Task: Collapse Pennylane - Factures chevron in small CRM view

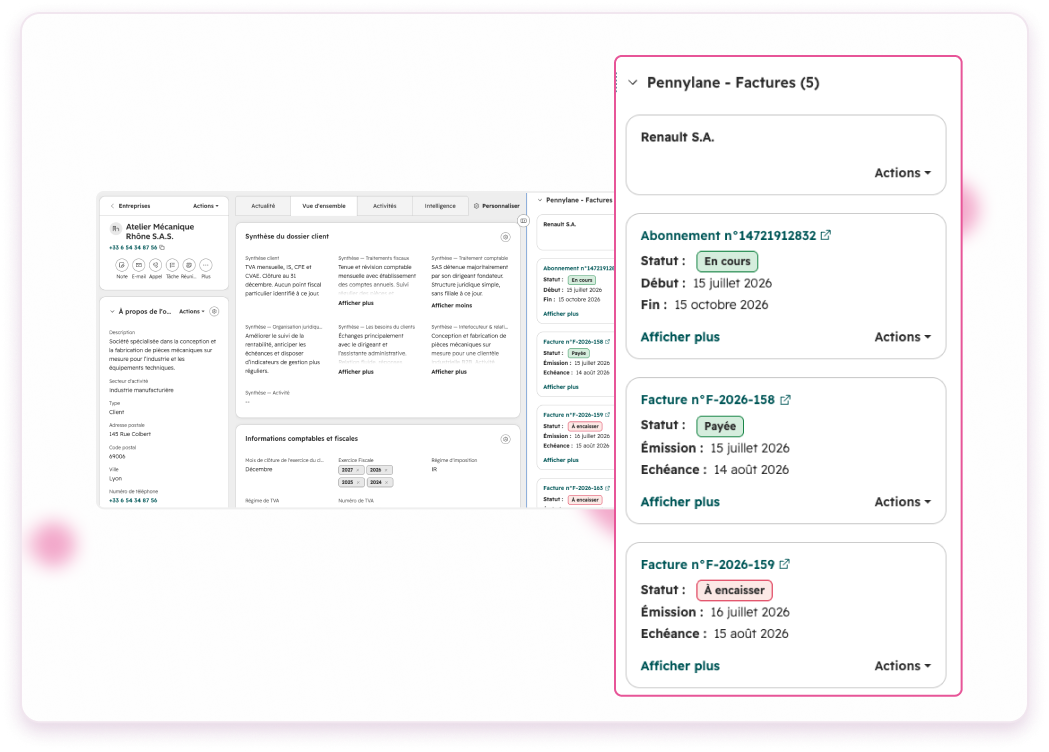Action: pos(540,200)
